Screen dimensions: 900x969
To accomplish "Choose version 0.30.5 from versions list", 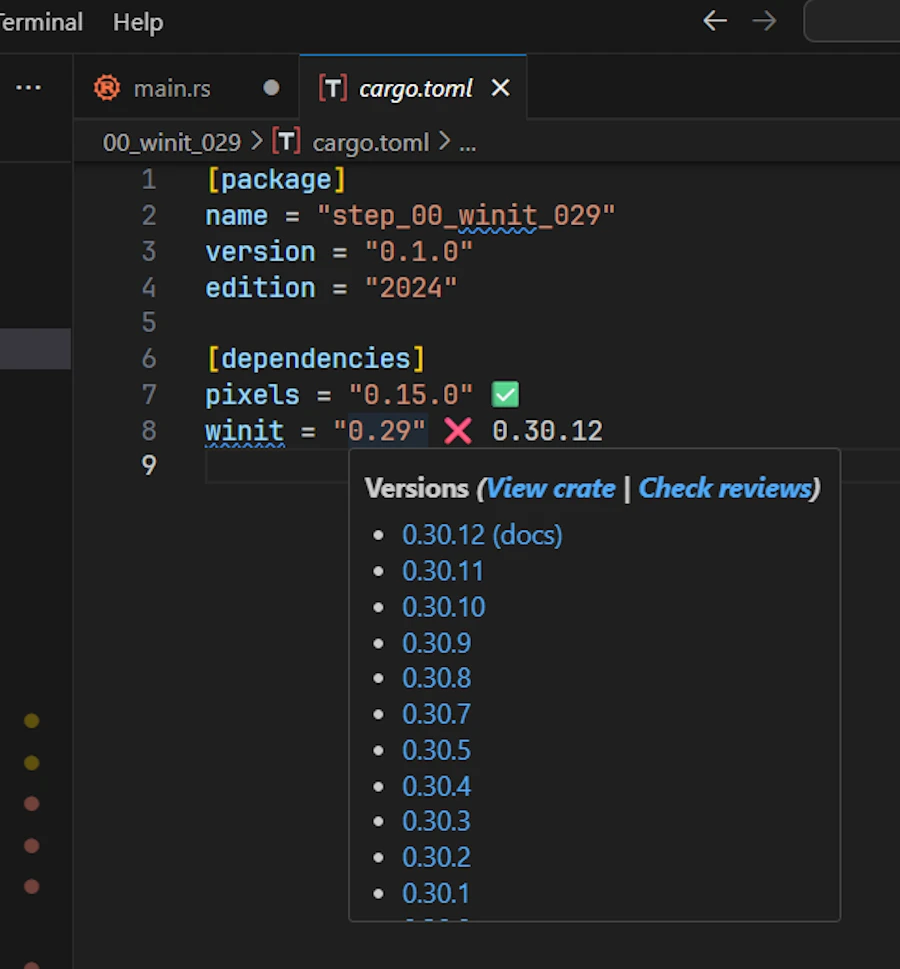I will 436,750.
